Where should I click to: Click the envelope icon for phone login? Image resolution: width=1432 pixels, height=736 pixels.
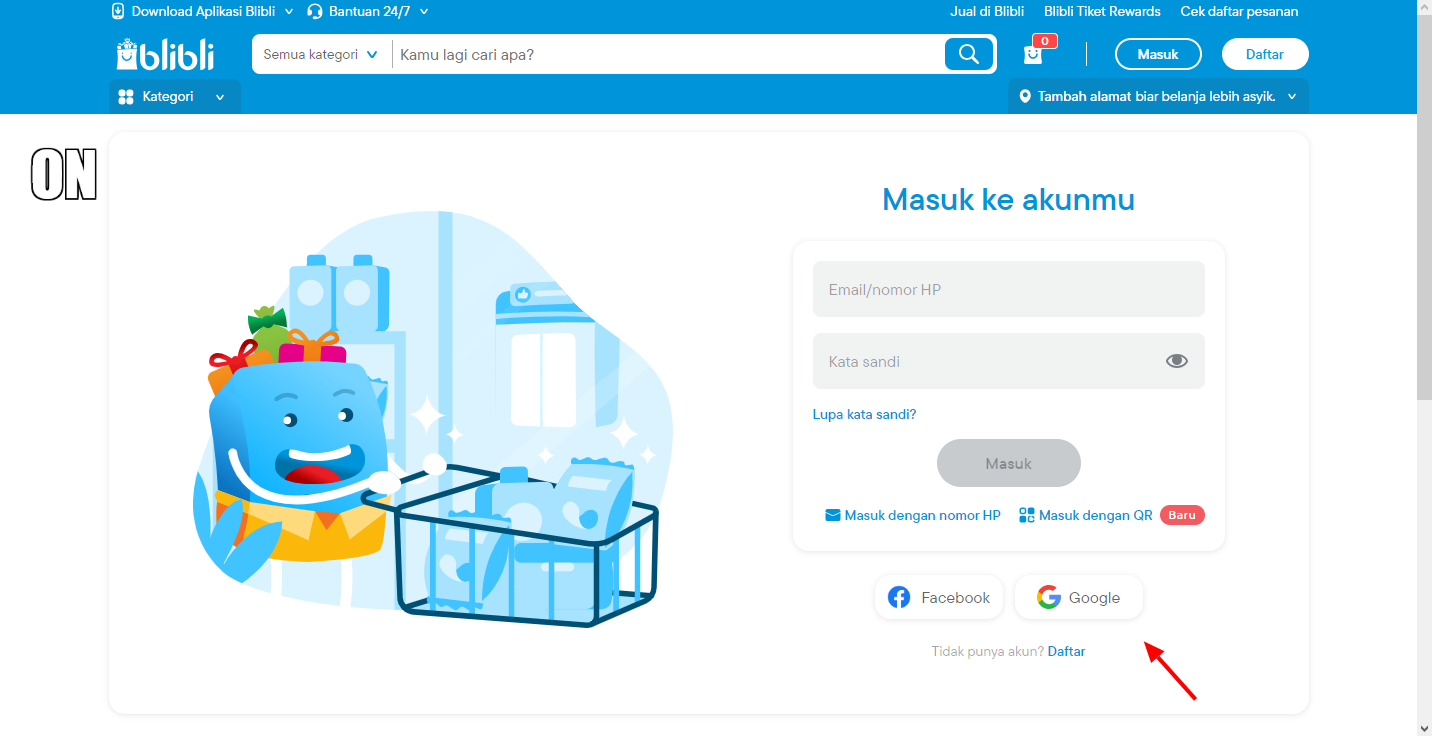[832, 516]
